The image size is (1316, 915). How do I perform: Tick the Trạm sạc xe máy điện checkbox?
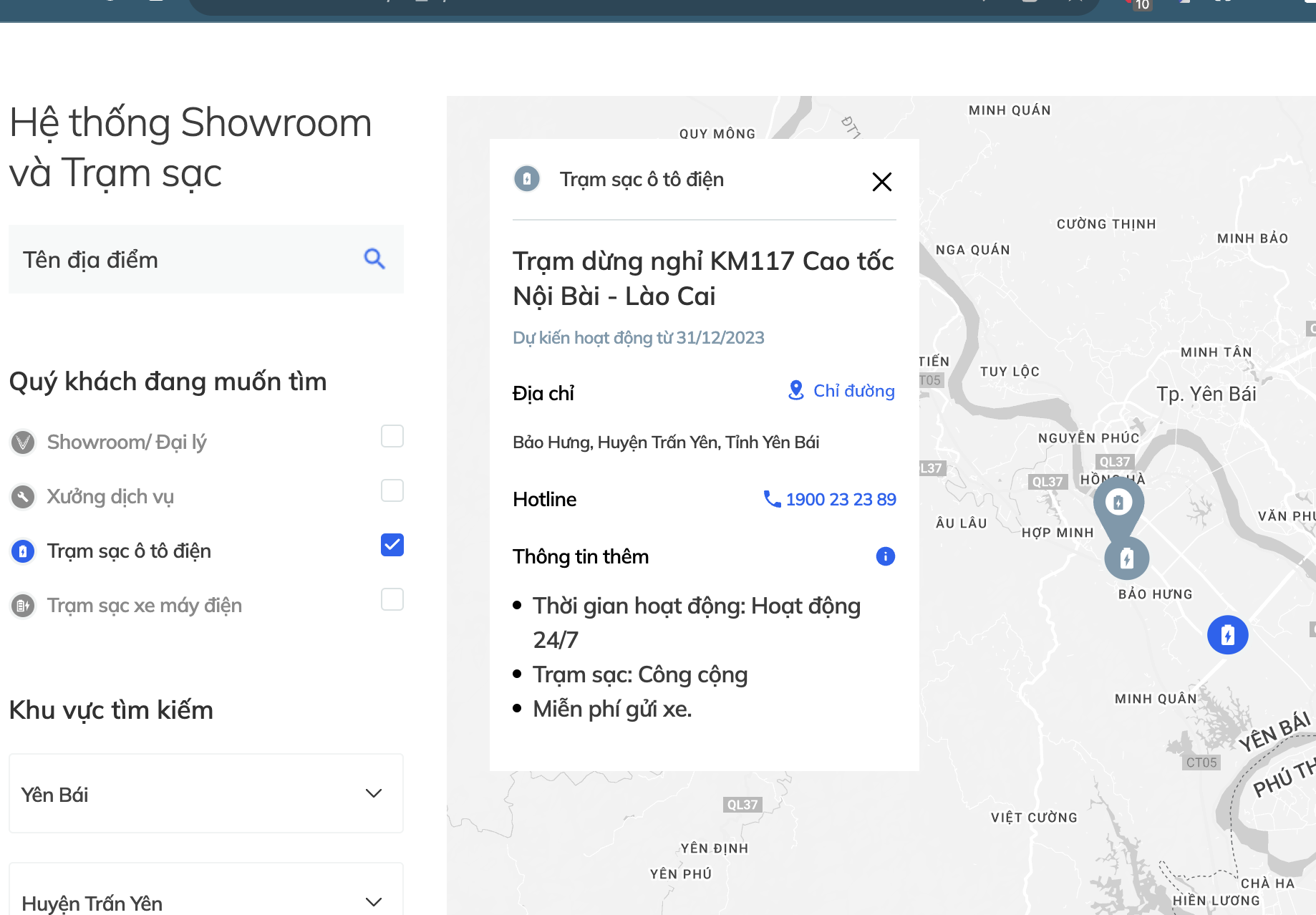click(392, 599)
